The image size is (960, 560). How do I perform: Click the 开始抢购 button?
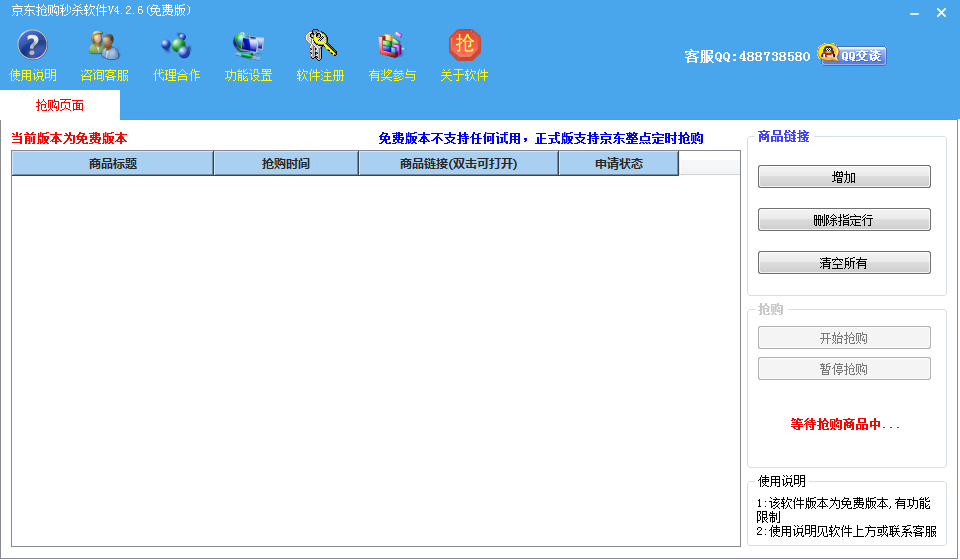(844, 338)
